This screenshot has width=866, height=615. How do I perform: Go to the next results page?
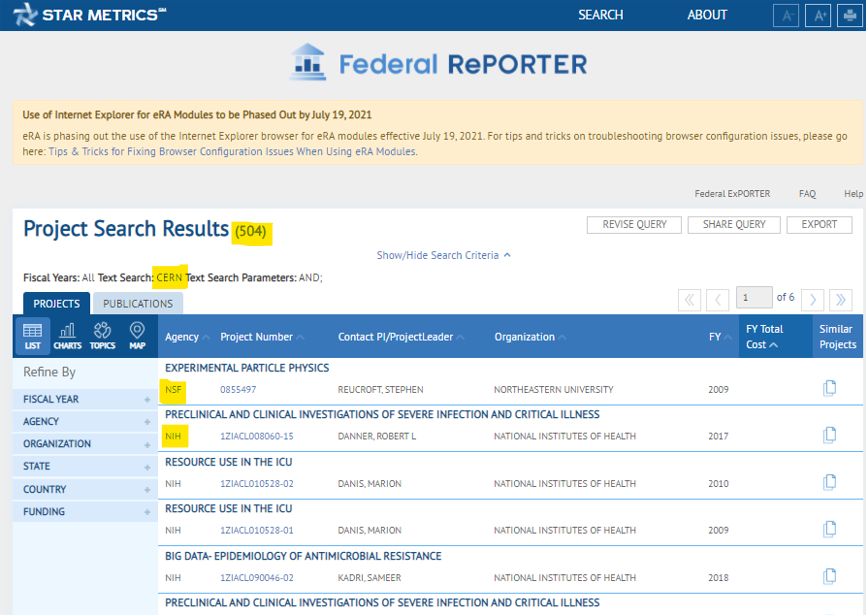[x=812, y=300]
